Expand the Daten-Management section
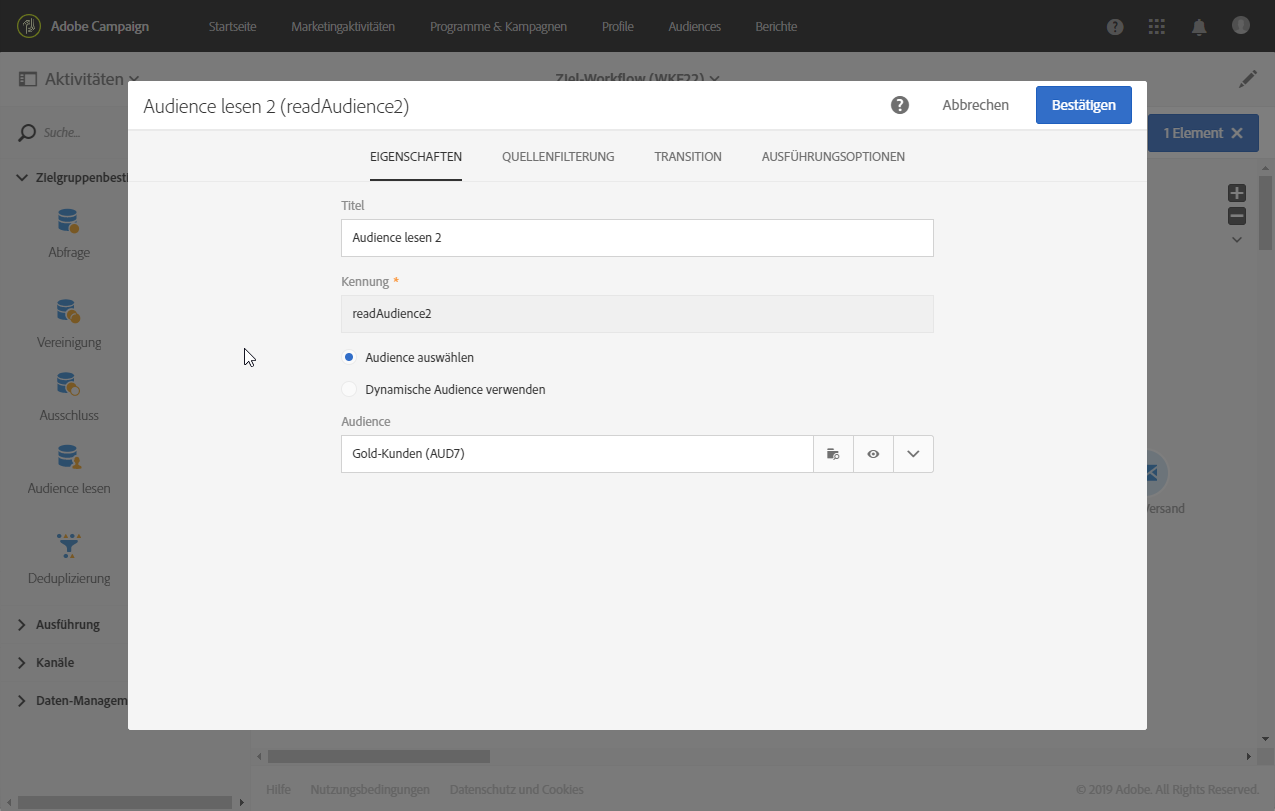Viewport: 1275px width, 811px height. 24,701
